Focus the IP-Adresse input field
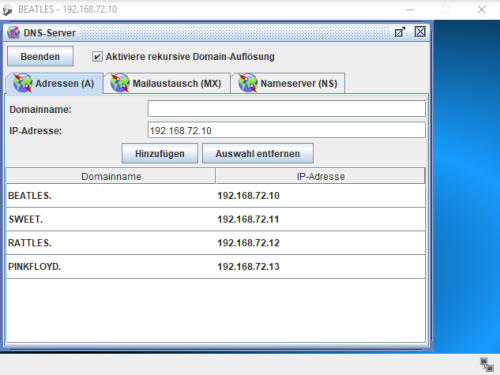The width and height of the screenshot is (500, 375). [x=287, y=130]
